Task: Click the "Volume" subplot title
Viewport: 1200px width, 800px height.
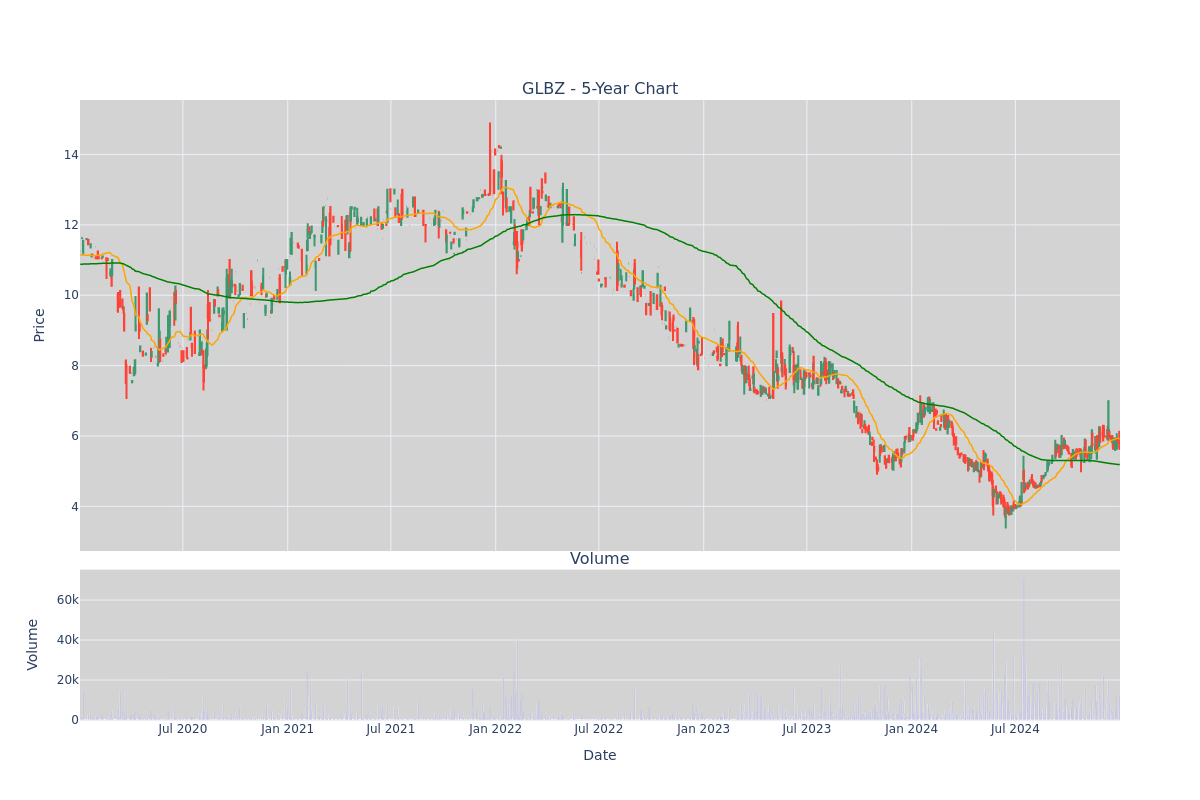Action: tap(600, 559)
